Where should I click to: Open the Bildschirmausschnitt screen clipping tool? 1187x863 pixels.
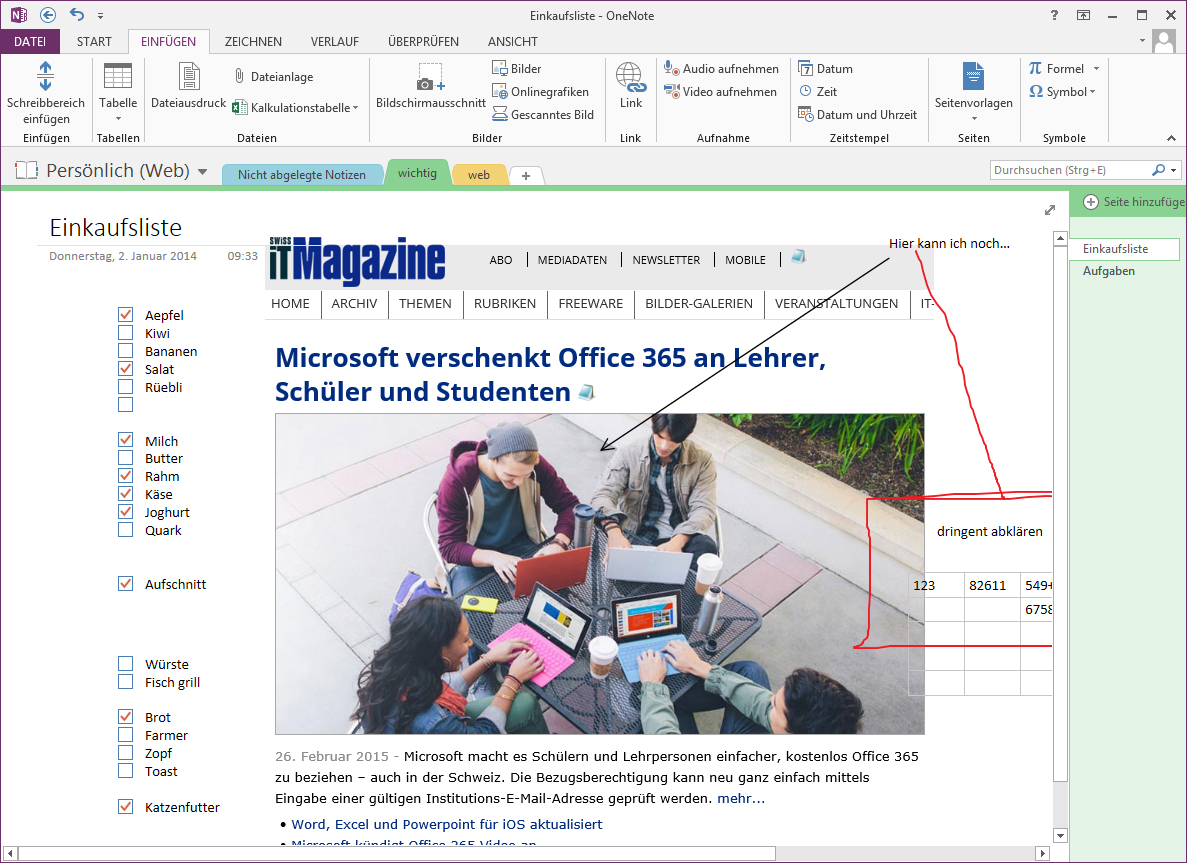click(x=429, y=88)
